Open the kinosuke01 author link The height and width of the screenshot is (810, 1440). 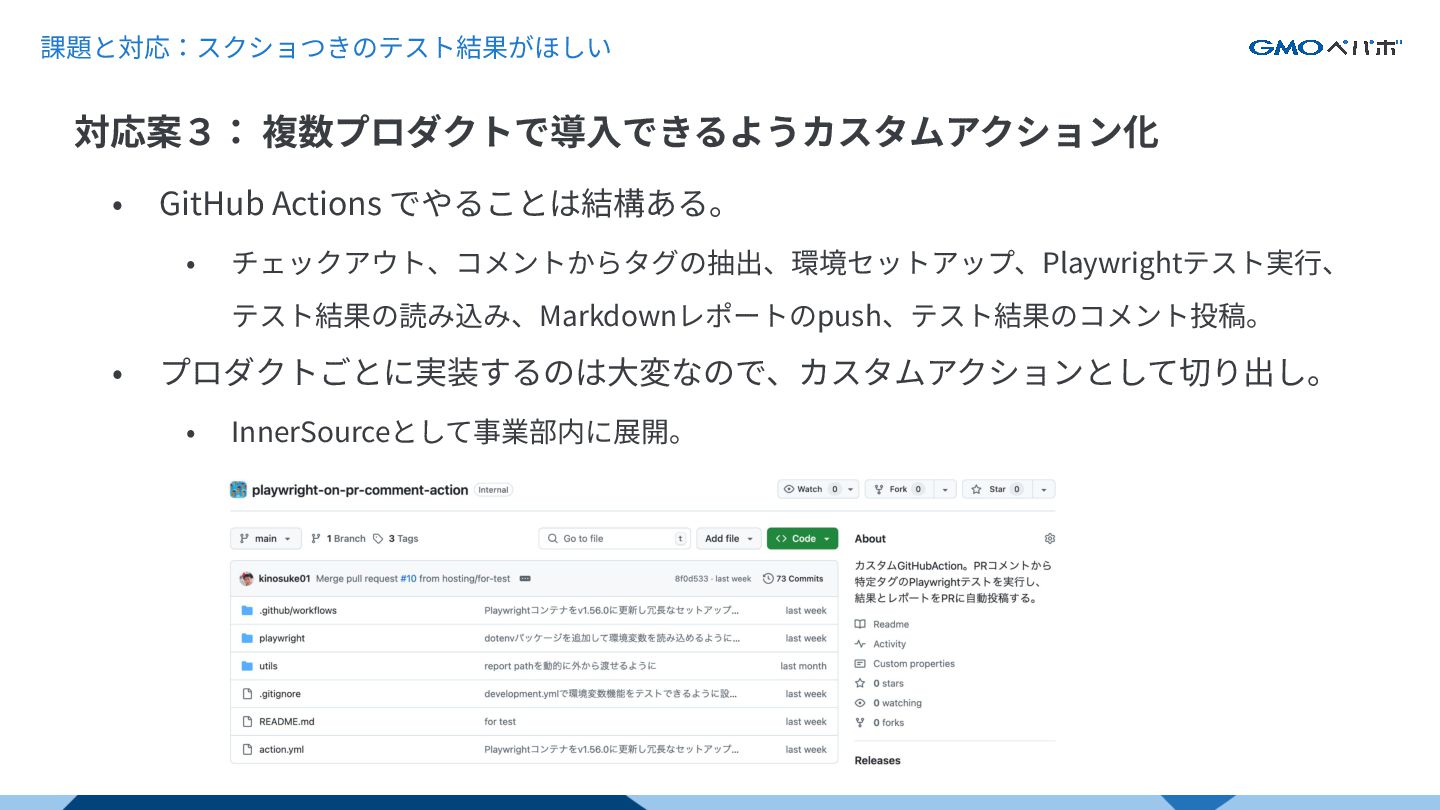(x=284, y=578)
